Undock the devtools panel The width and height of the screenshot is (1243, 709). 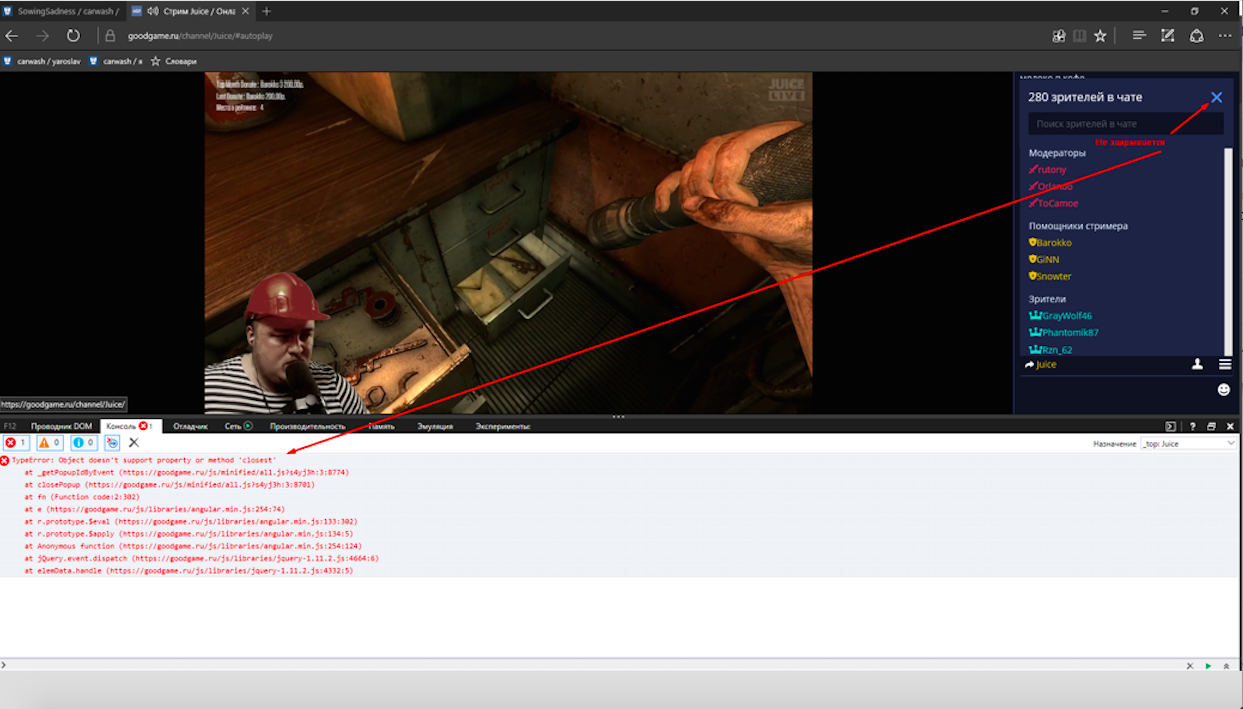pos(1211,427)
